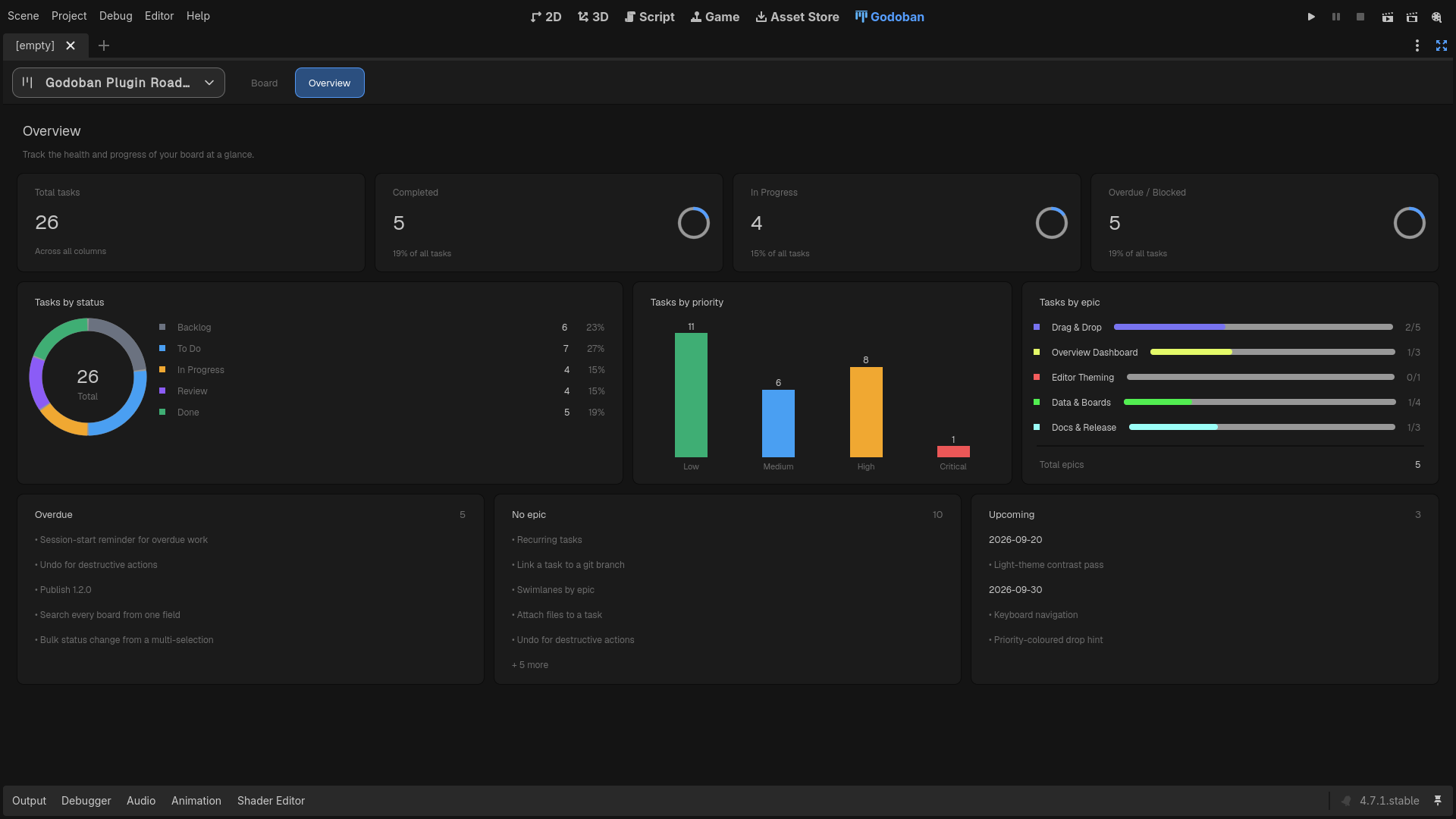Open the Editor menu
Screen dimensions: 1456x819
[x=159, y=16]
